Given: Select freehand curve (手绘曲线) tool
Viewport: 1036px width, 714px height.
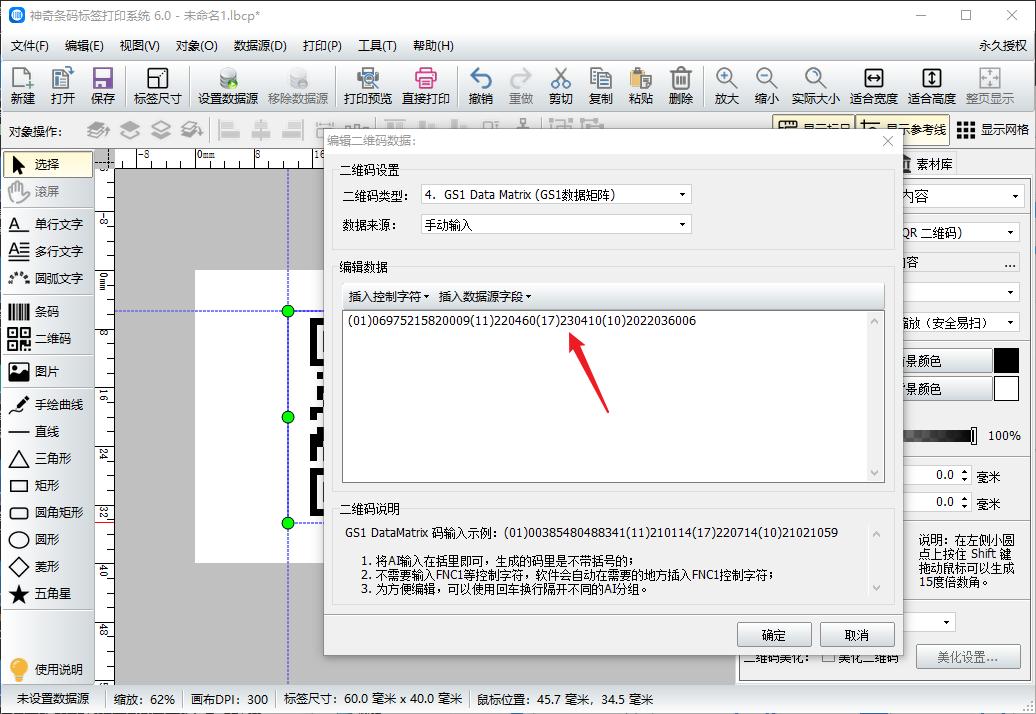Looking at the screenshot, I should (48, 405).
